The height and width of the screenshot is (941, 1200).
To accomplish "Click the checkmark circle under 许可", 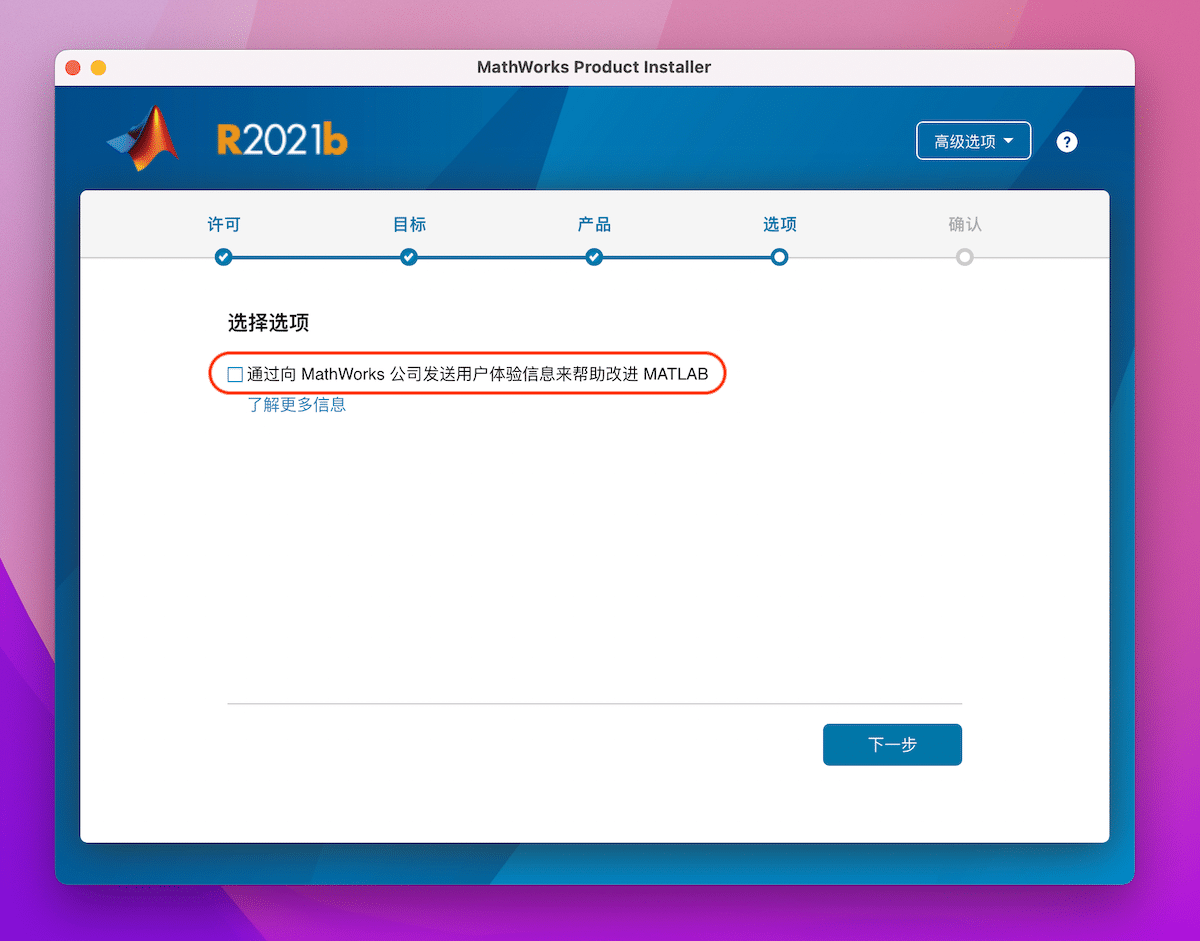I will pyautogui.click(x=223, y=257).
